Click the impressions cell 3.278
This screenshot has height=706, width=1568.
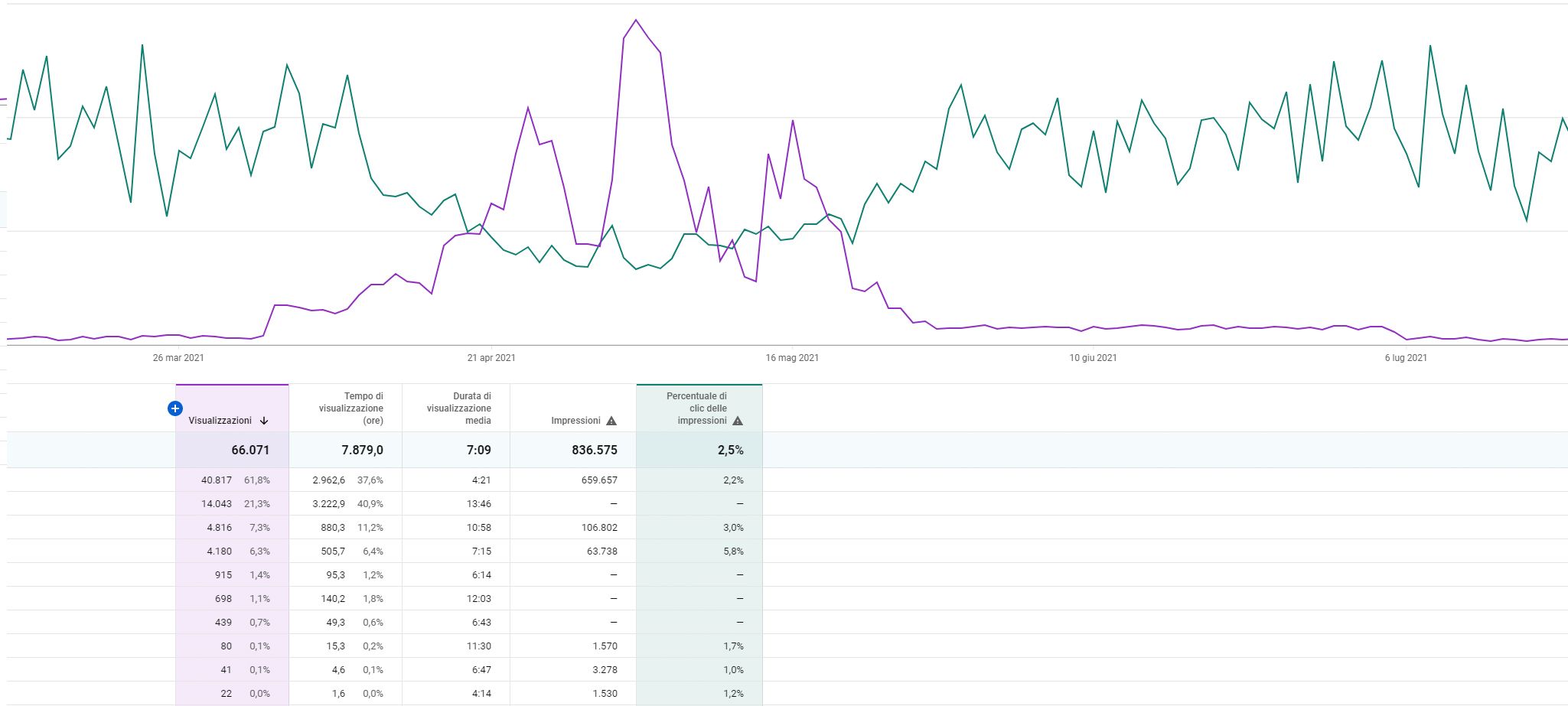[x=605, y=669]
